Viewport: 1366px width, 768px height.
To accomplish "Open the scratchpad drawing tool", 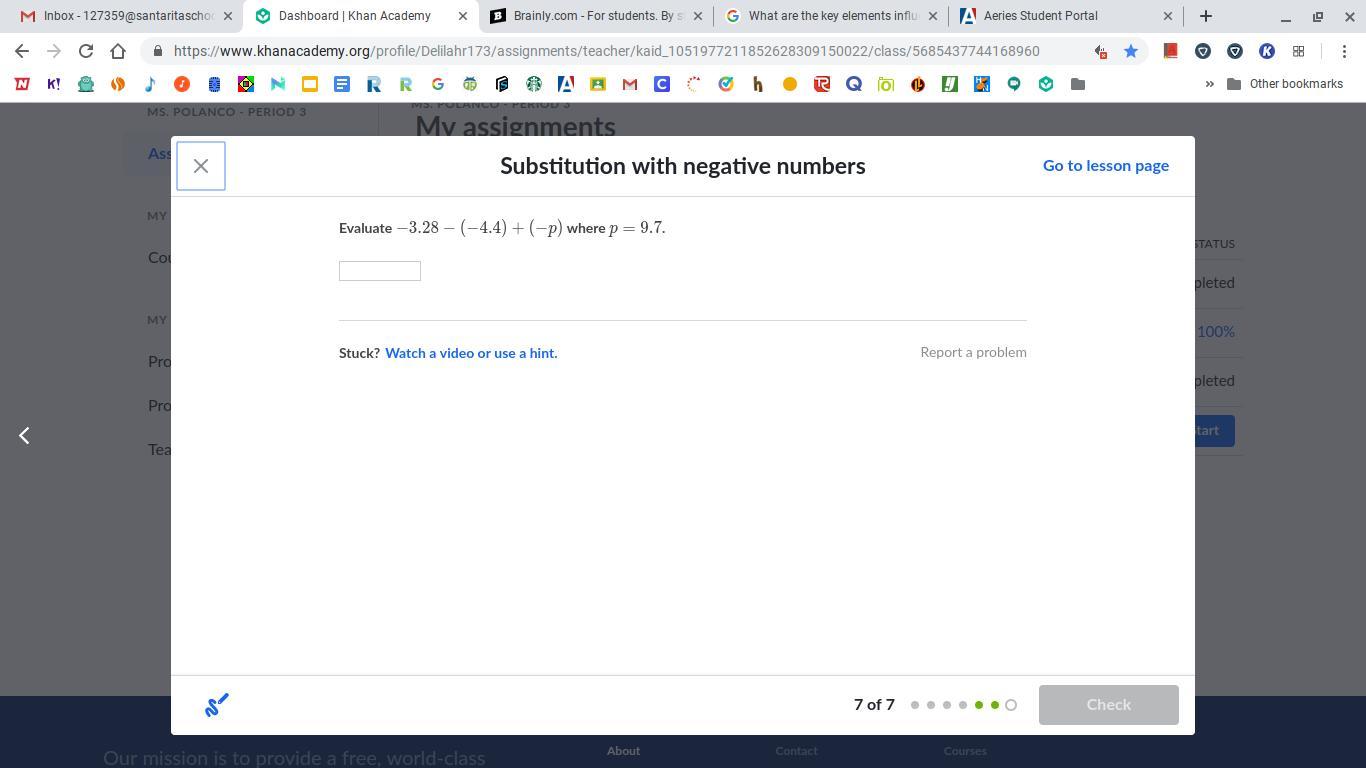I will coord(217,705).
